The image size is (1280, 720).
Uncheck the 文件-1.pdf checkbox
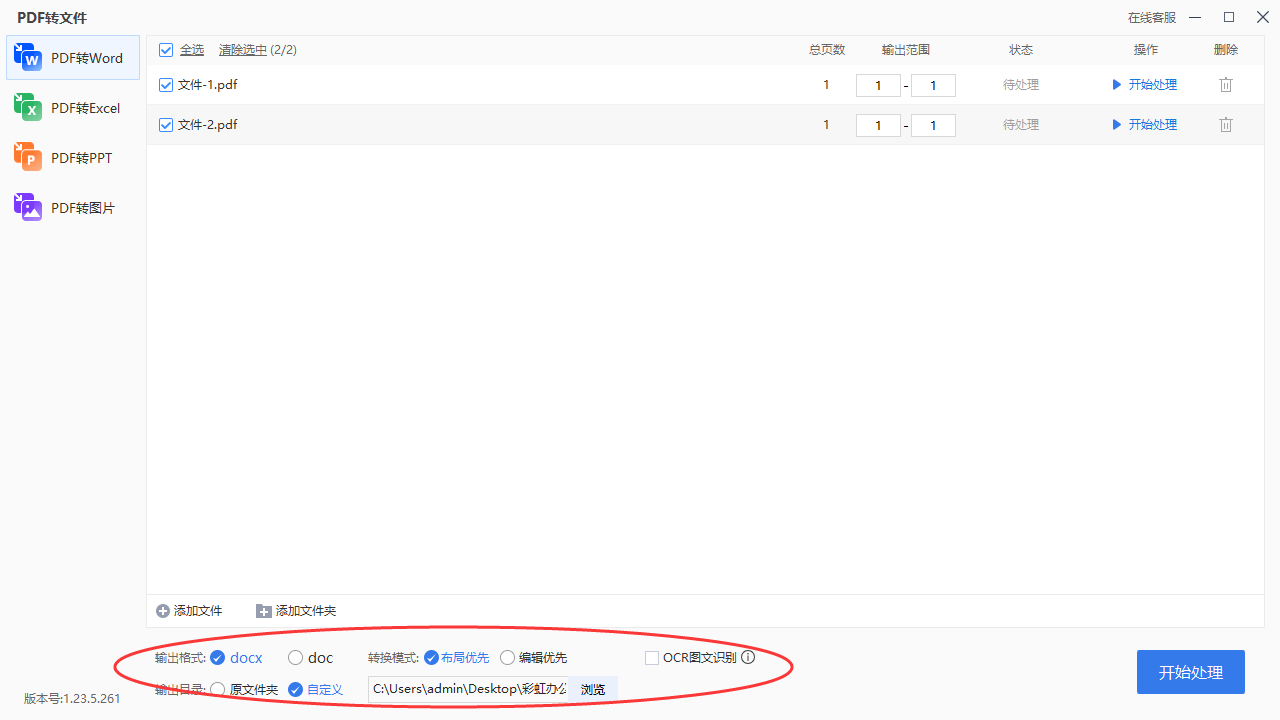pos(166,85)
